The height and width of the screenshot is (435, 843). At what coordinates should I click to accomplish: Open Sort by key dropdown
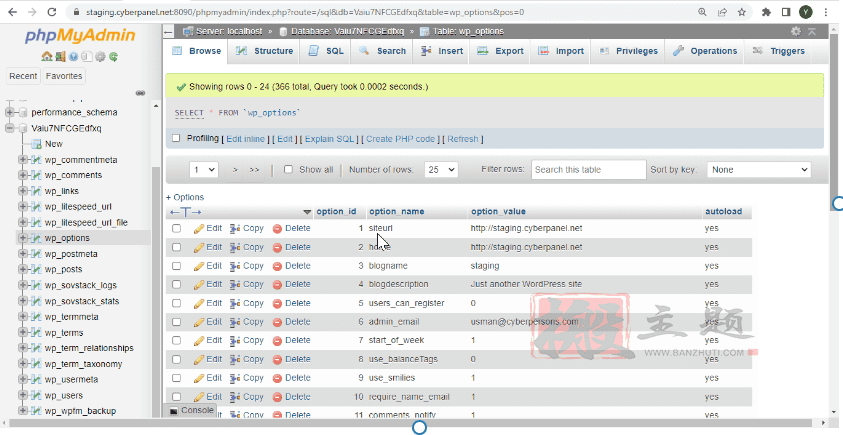[759, 170]
